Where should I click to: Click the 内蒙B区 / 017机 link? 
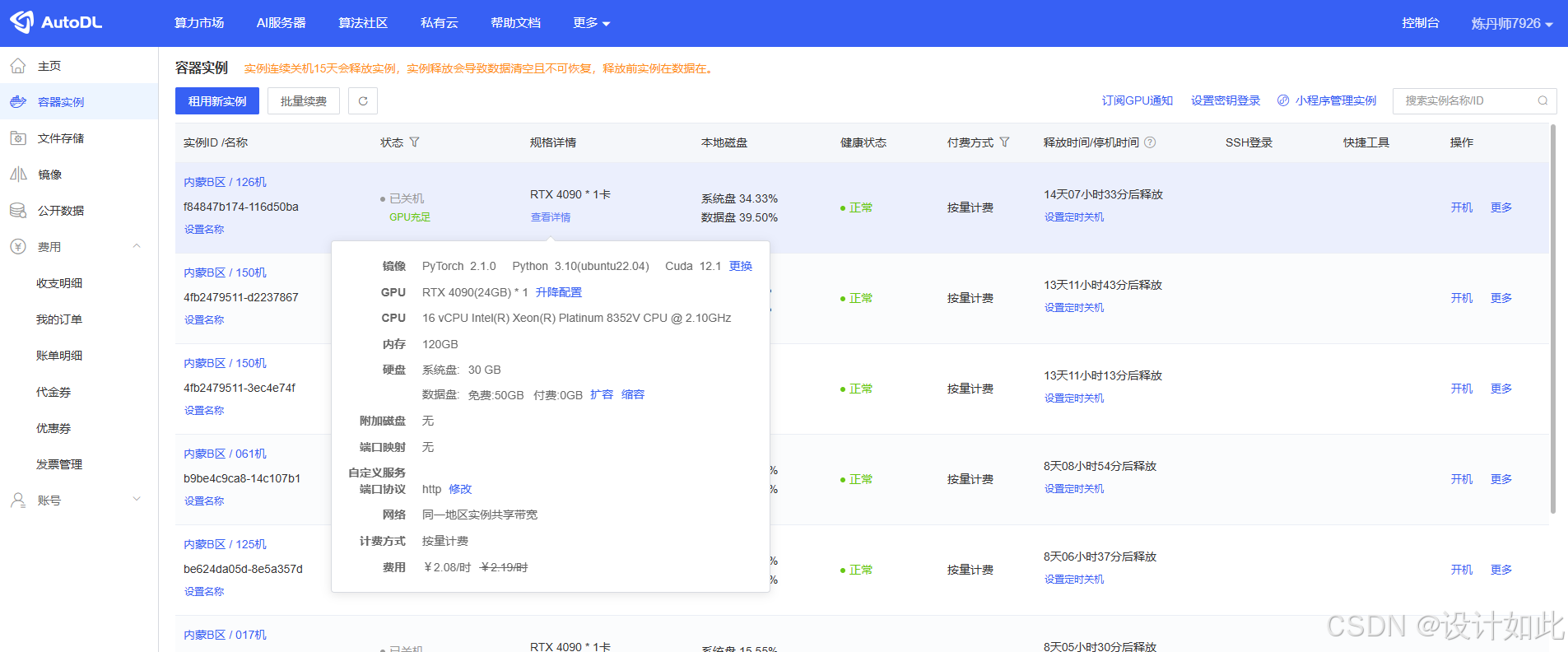[x=225, y=635]
